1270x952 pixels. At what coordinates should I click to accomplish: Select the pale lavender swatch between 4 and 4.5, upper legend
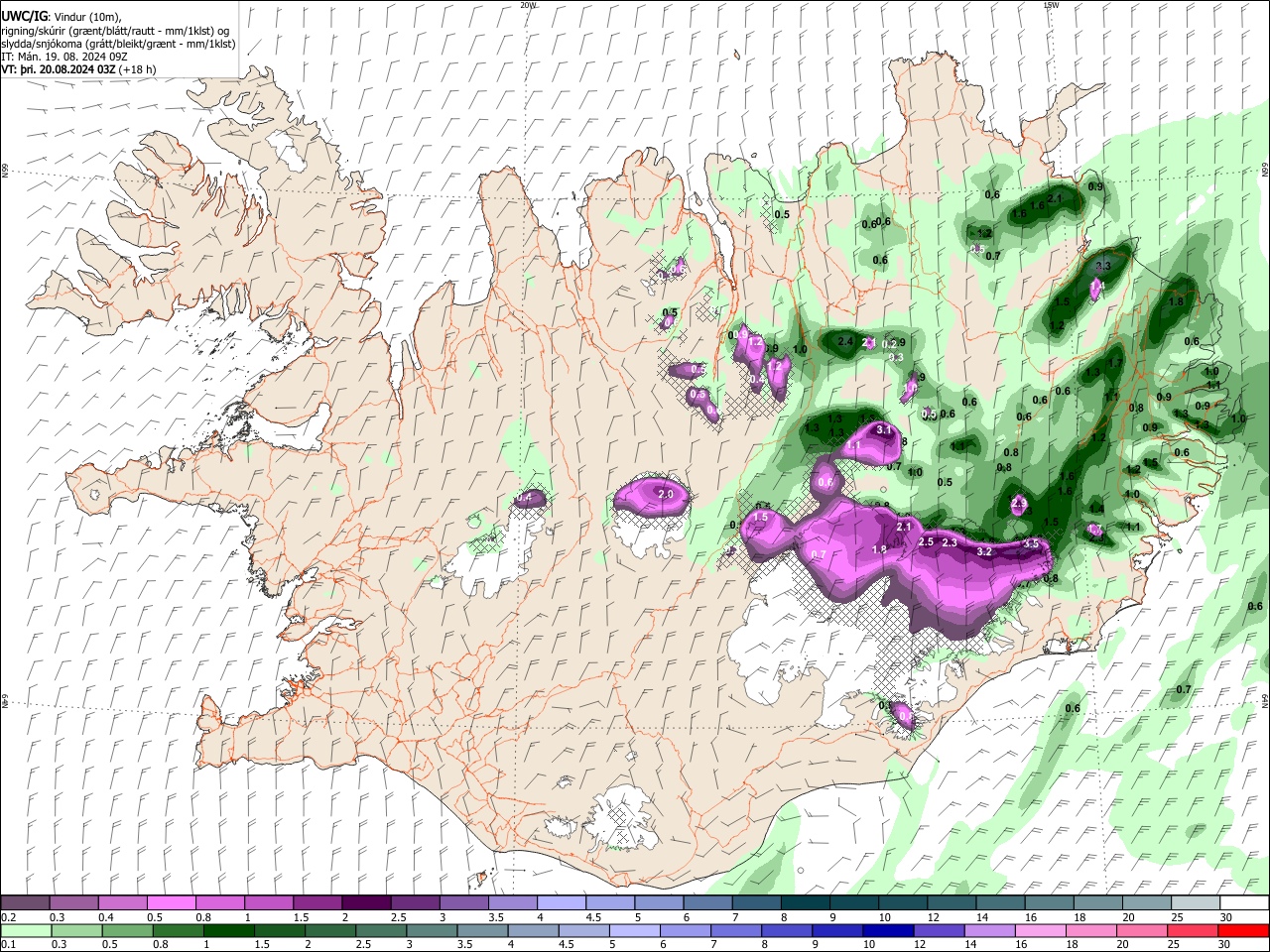(560, 903)
